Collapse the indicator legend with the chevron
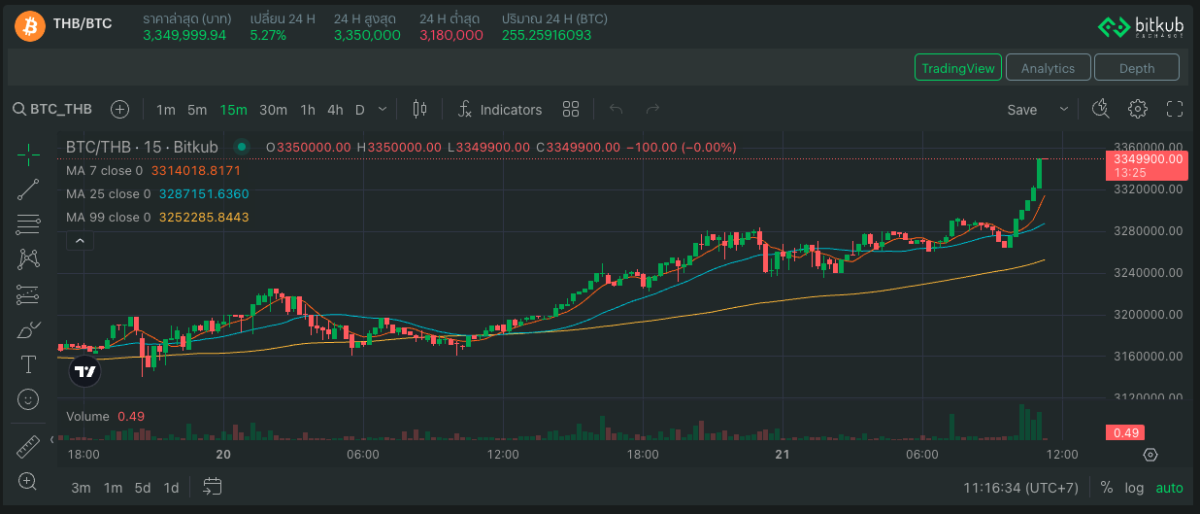This screenshot has height=514, width=1200. 78,241
